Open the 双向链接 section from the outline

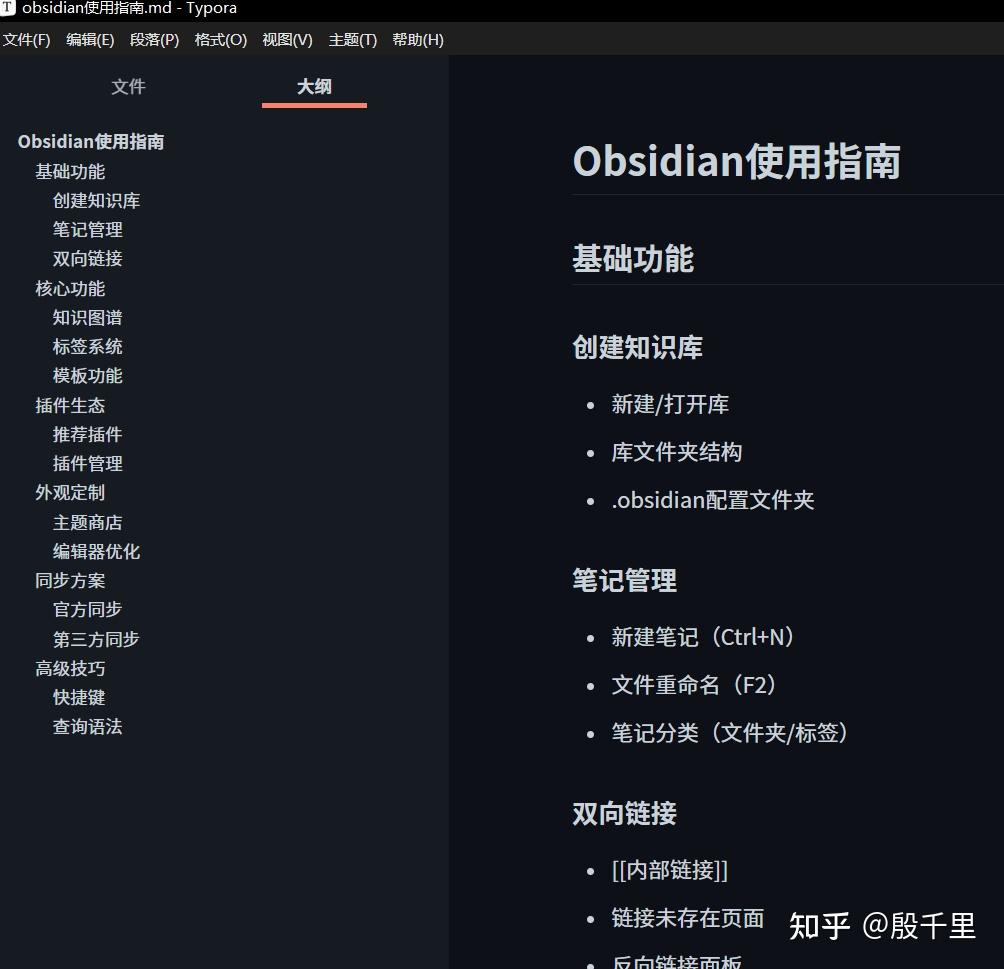coord(87,258)
